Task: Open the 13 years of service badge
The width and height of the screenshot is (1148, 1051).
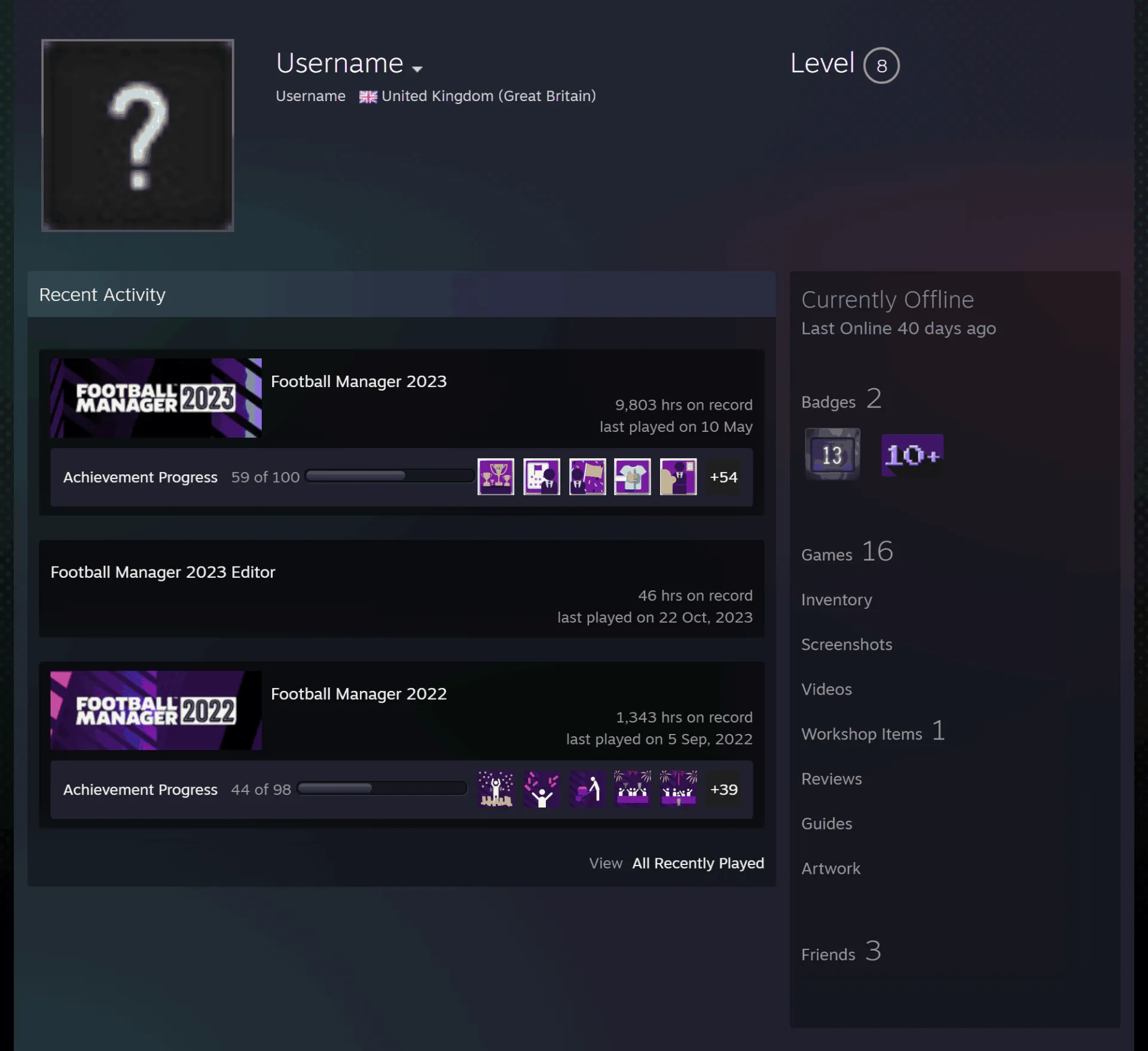Action: point(832,454)
